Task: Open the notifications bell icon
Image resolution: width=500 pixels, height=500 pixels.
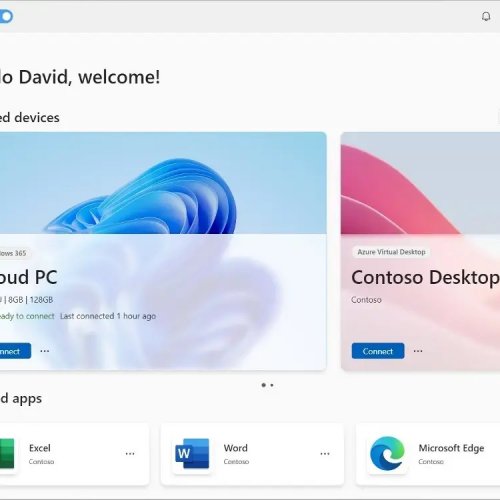Action: click(x=486, y=16)
